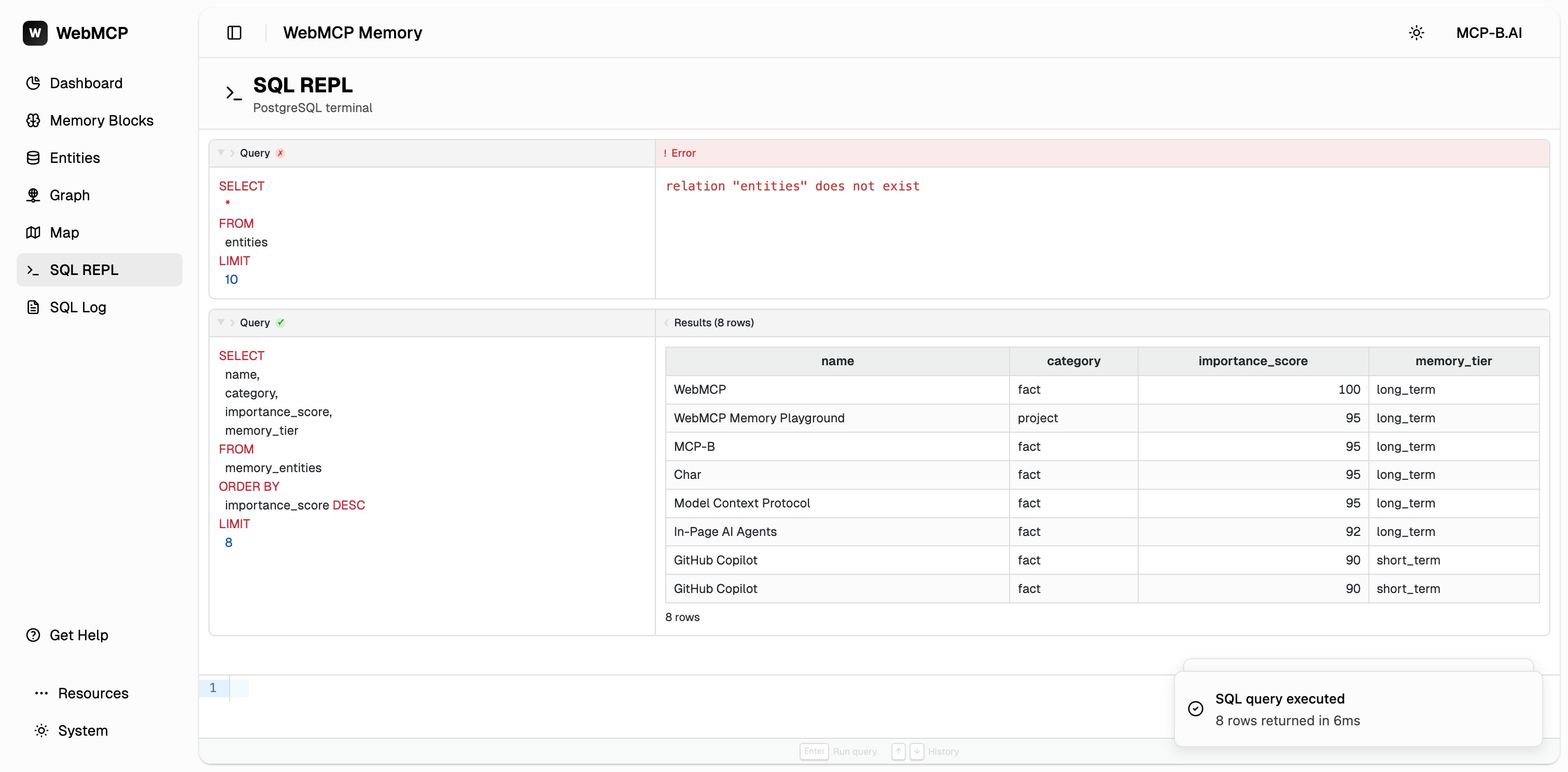The height and width of the screenshot is (772, 1568).
Task: Click the 8 rows footer text
Action: [x=682, y=617]
